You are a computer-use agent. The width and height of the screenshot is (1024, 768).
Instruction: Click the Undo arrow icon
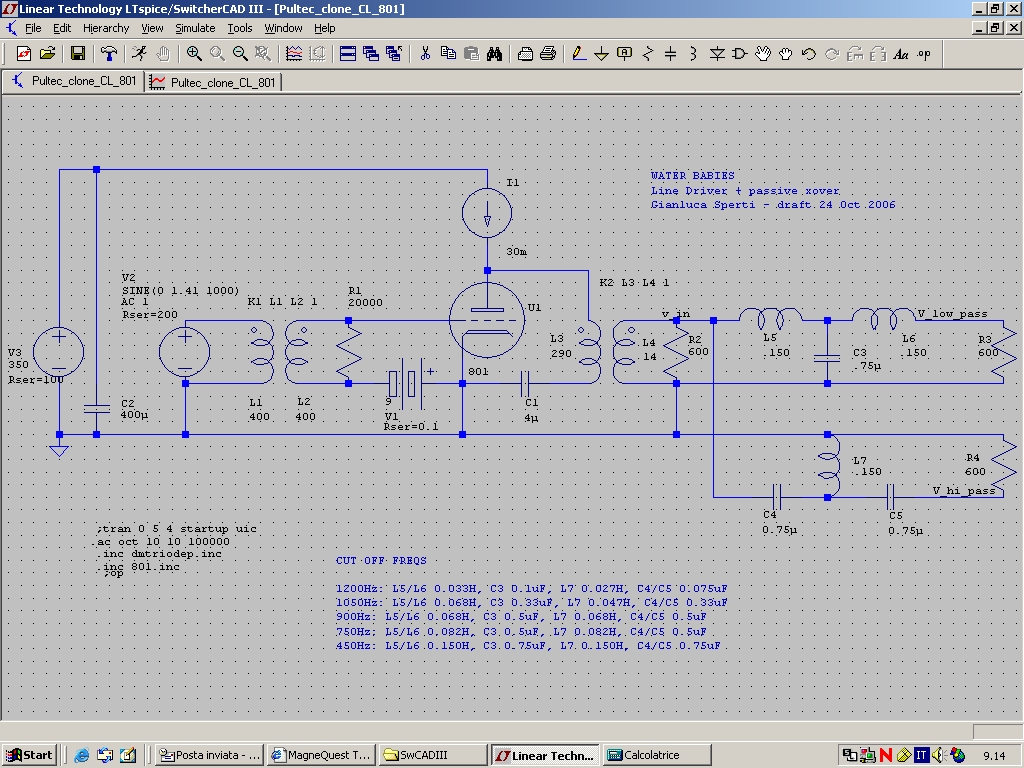[x=808, y=54]
